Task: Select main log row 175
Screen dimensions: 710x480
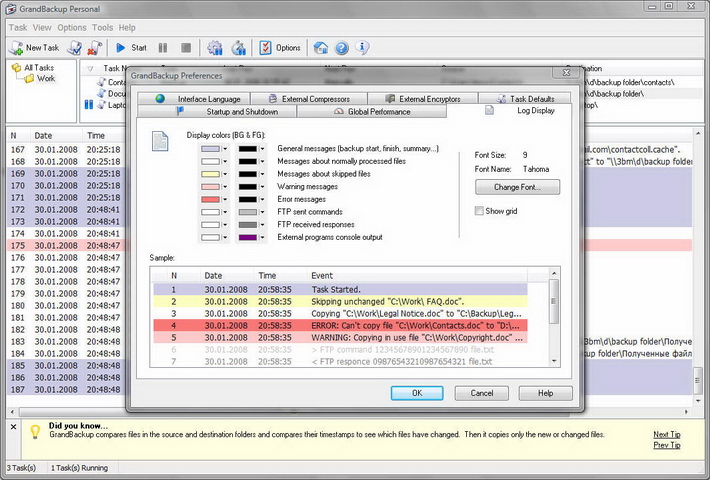Action: coord(349,245)
